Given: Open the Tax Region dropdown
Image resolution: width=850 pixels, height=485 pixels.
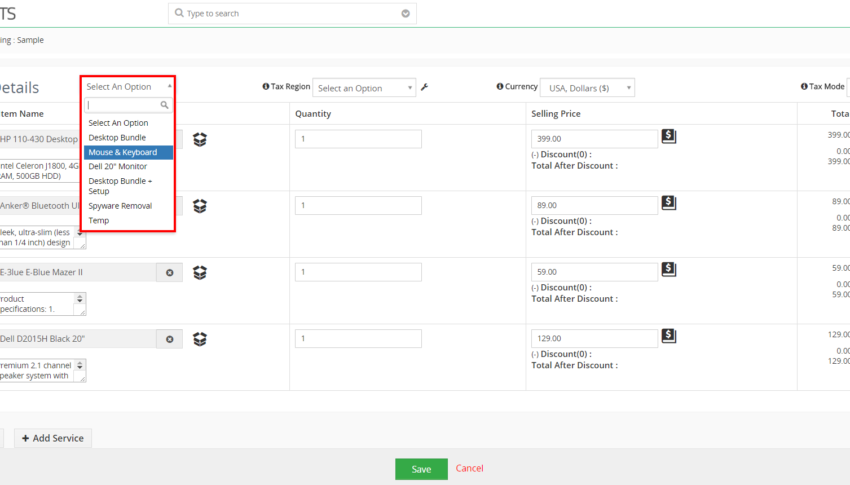Looking at the screenshot, I should (x=364, y=88).
